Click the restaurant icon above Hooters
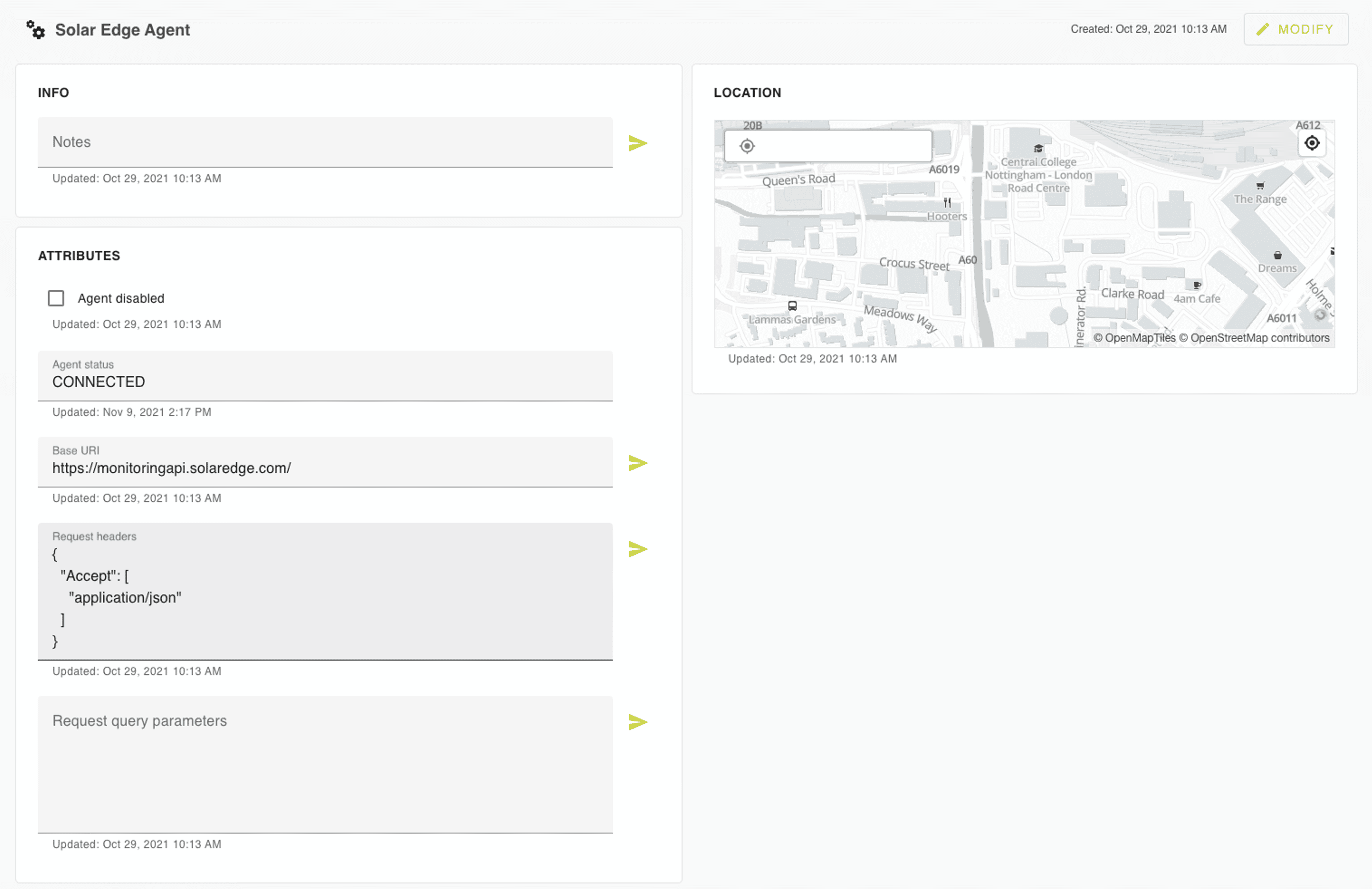The image size is (1372, 889). [x=948, y=202]
